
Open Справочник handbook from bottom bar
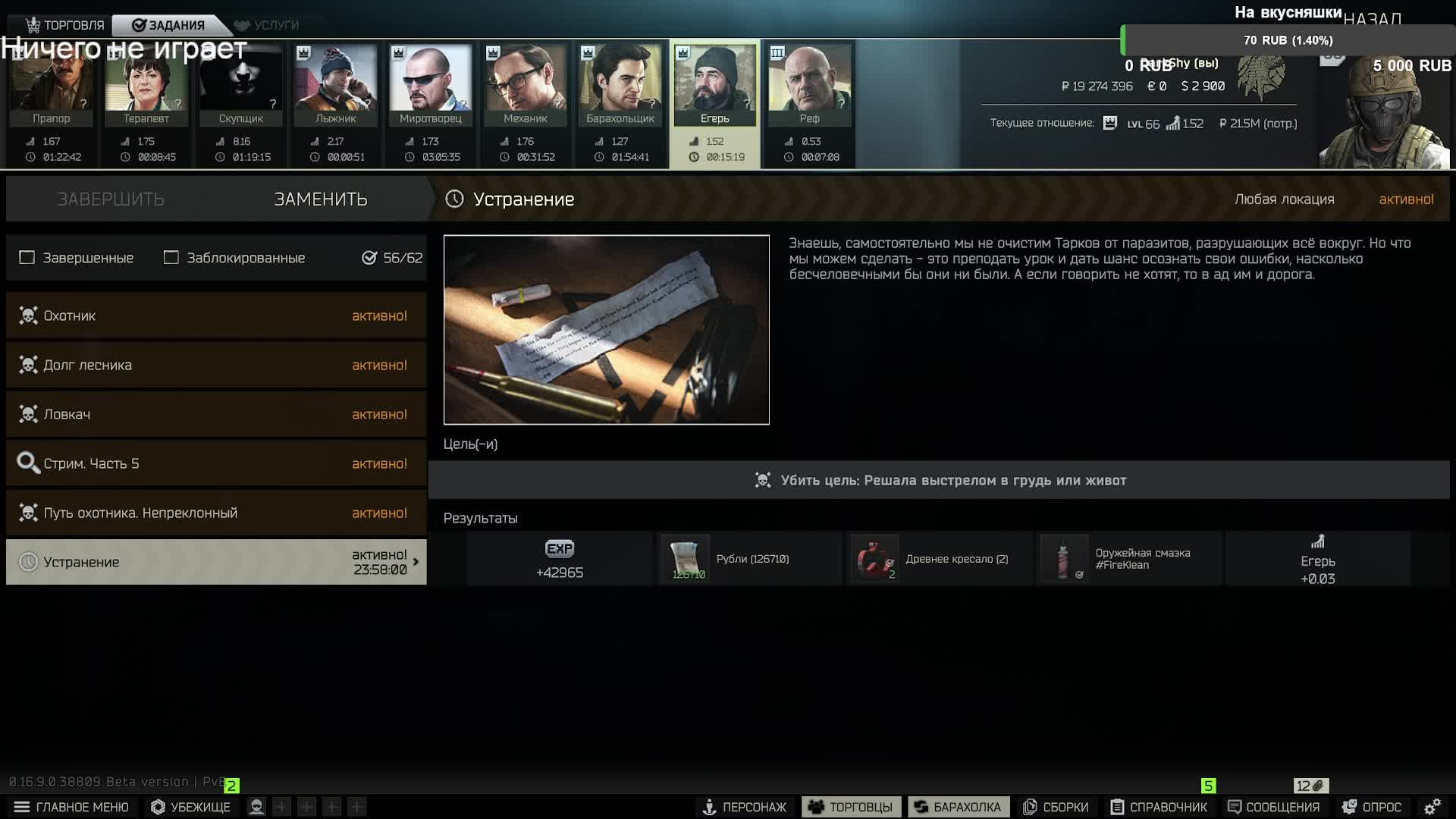[x=1159, y=807]
